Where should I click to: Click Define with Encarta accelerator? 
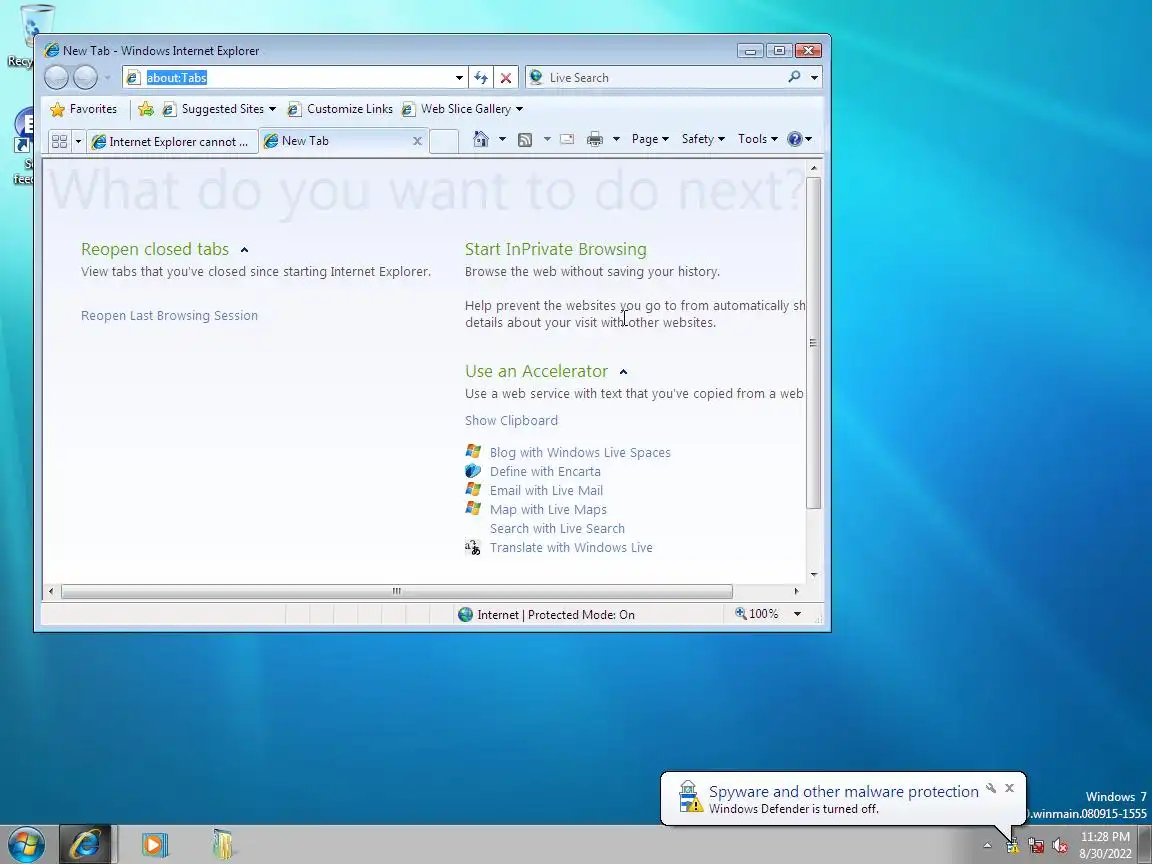tap(545, 472)
